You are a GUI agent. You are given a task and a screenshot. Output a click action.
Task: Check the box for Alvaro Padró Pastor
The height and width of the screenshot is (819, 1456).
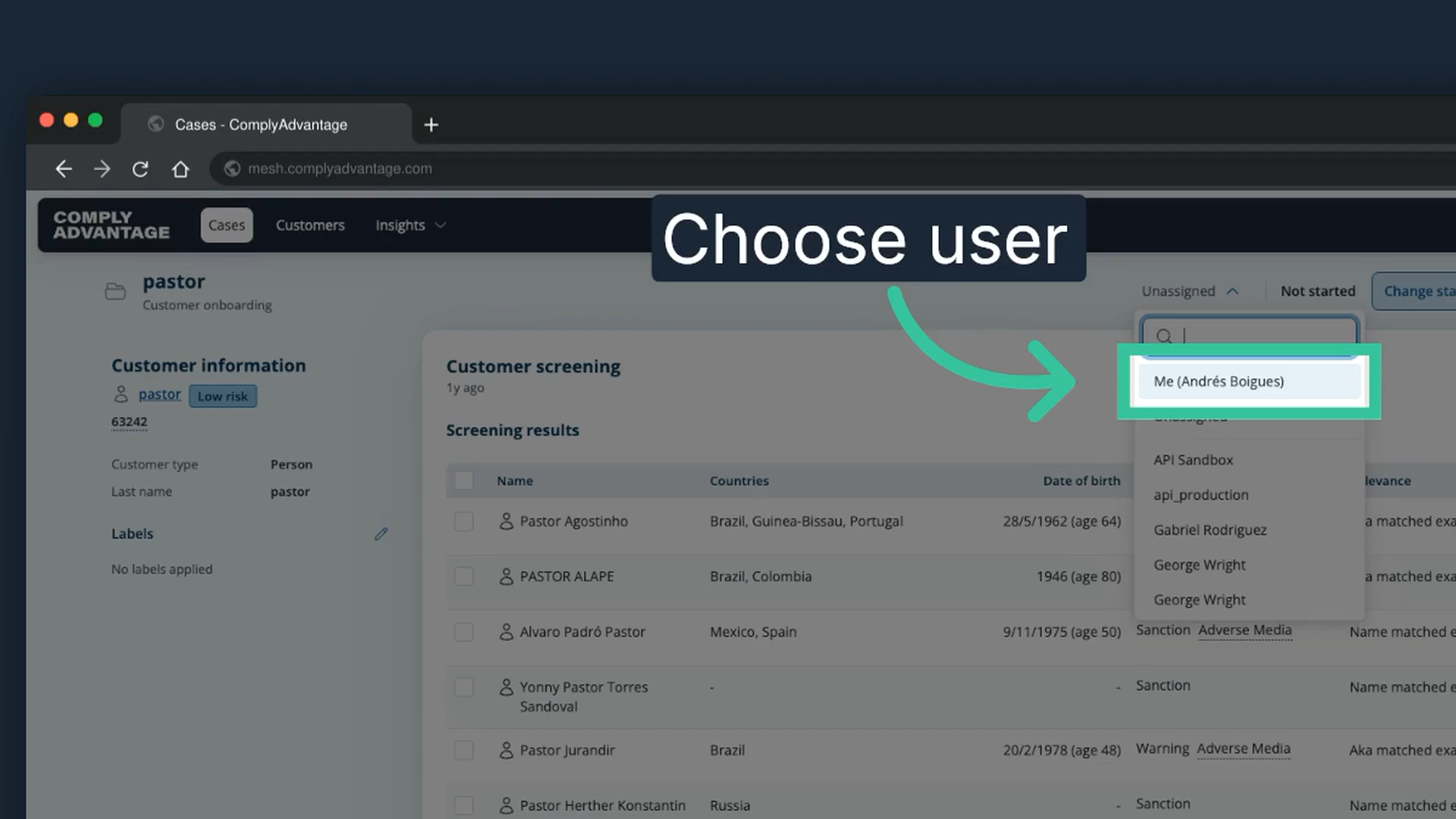tap(464, 632)
